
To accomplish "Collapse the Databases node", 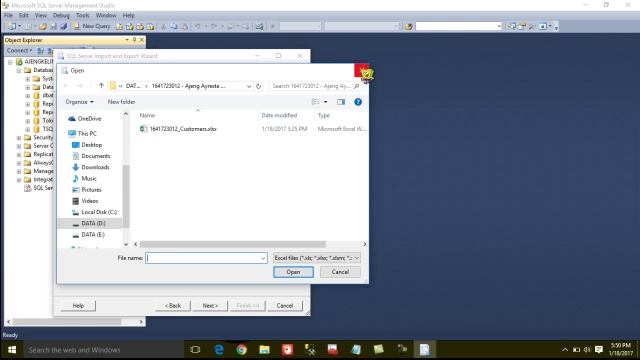I will tap(19, 70).
